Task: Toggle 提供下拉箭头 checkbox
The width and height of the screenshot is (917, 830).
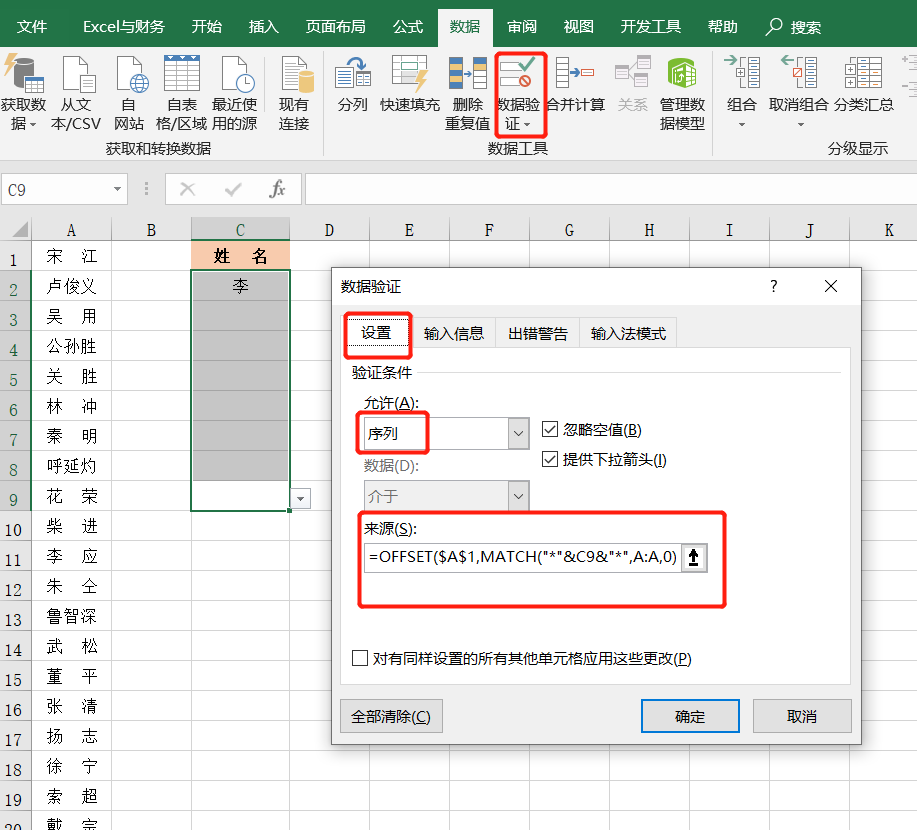Action: pyautogui.click(x=549, y=459)
